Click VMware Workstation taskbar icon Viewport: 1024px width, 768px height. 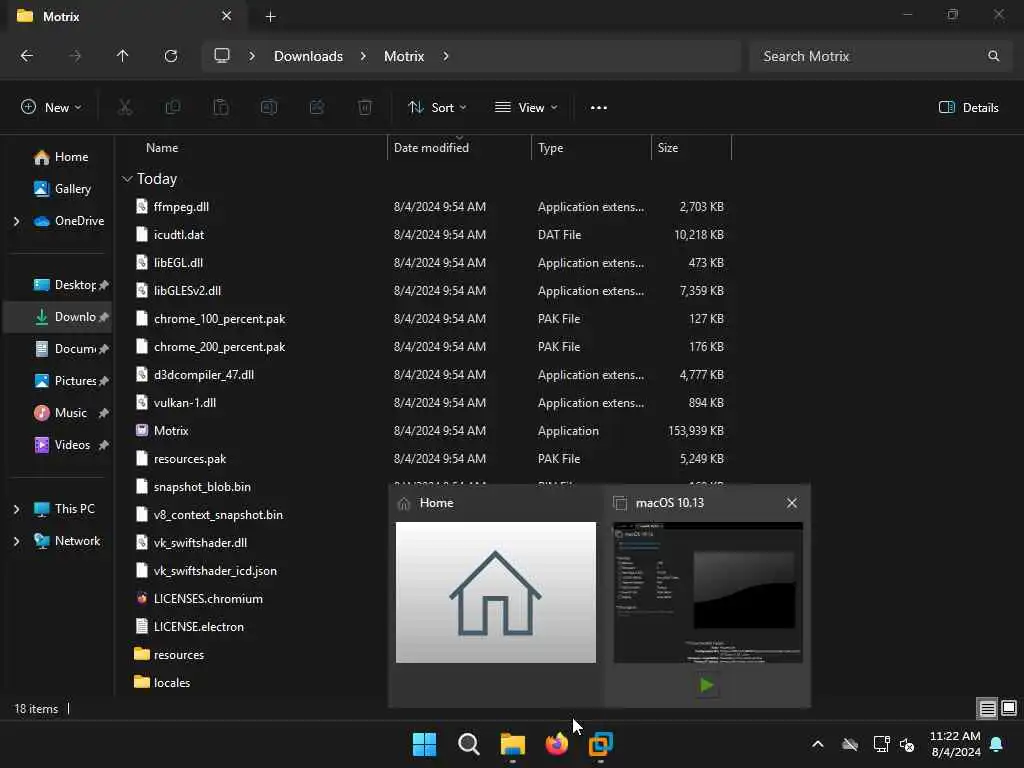[x=601, y=744]
